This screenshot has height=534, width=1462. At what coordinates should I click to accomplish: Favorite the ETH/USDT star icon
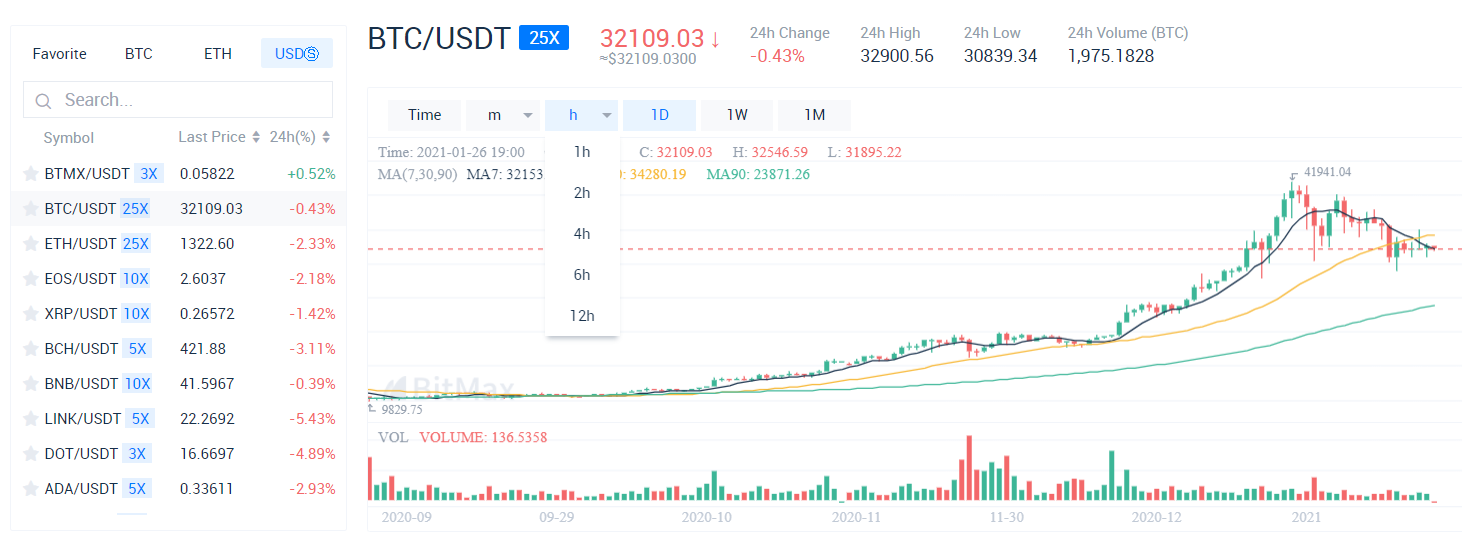31,244
